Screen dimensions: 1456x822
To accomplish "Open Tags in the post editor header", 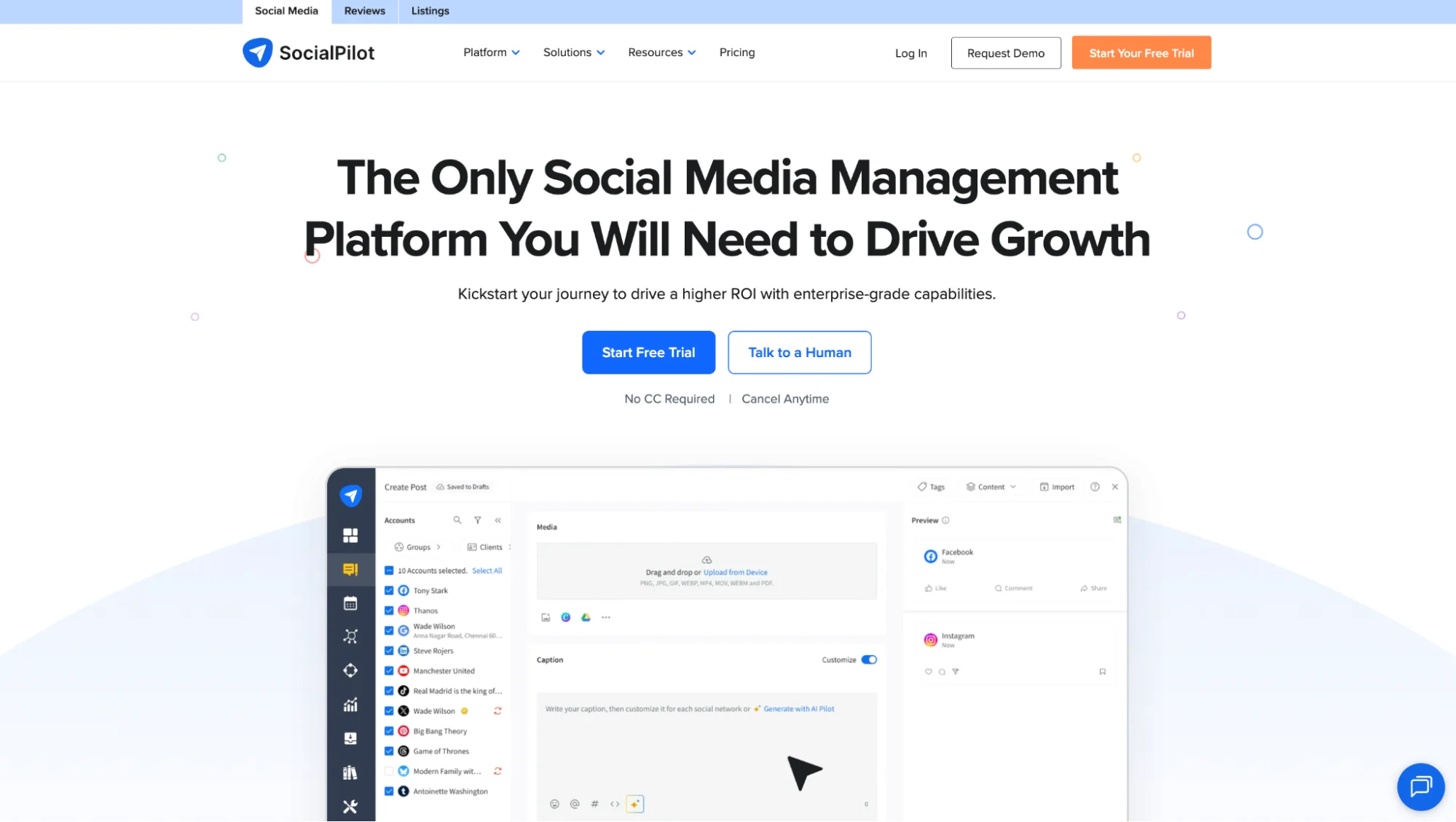I will click(x=932, y=486).
